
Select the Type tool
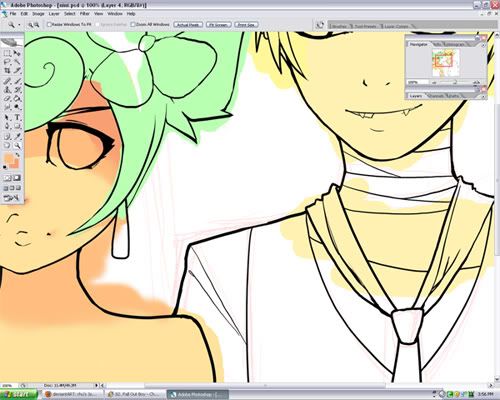(17, 118)
